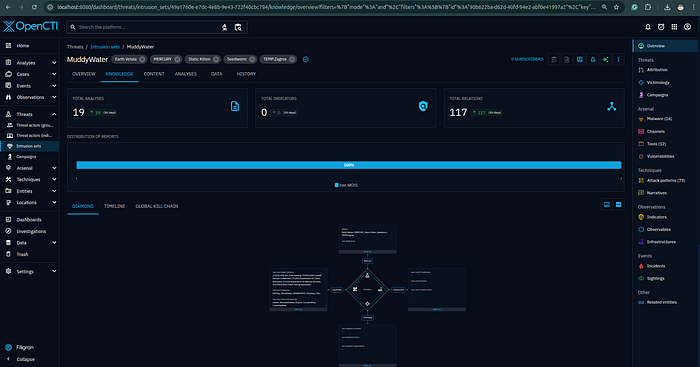The image size is (700, 367).
Task: Click the Total Indicators shield icon
Action: point(423,106)
